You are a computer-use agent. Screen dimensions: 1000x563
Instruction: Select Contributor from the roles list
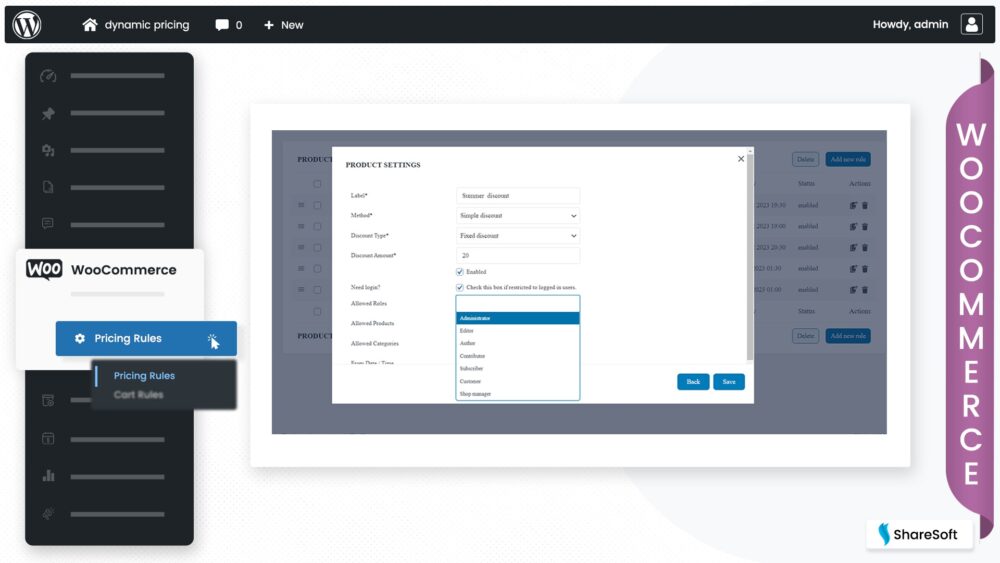[518, 356]
